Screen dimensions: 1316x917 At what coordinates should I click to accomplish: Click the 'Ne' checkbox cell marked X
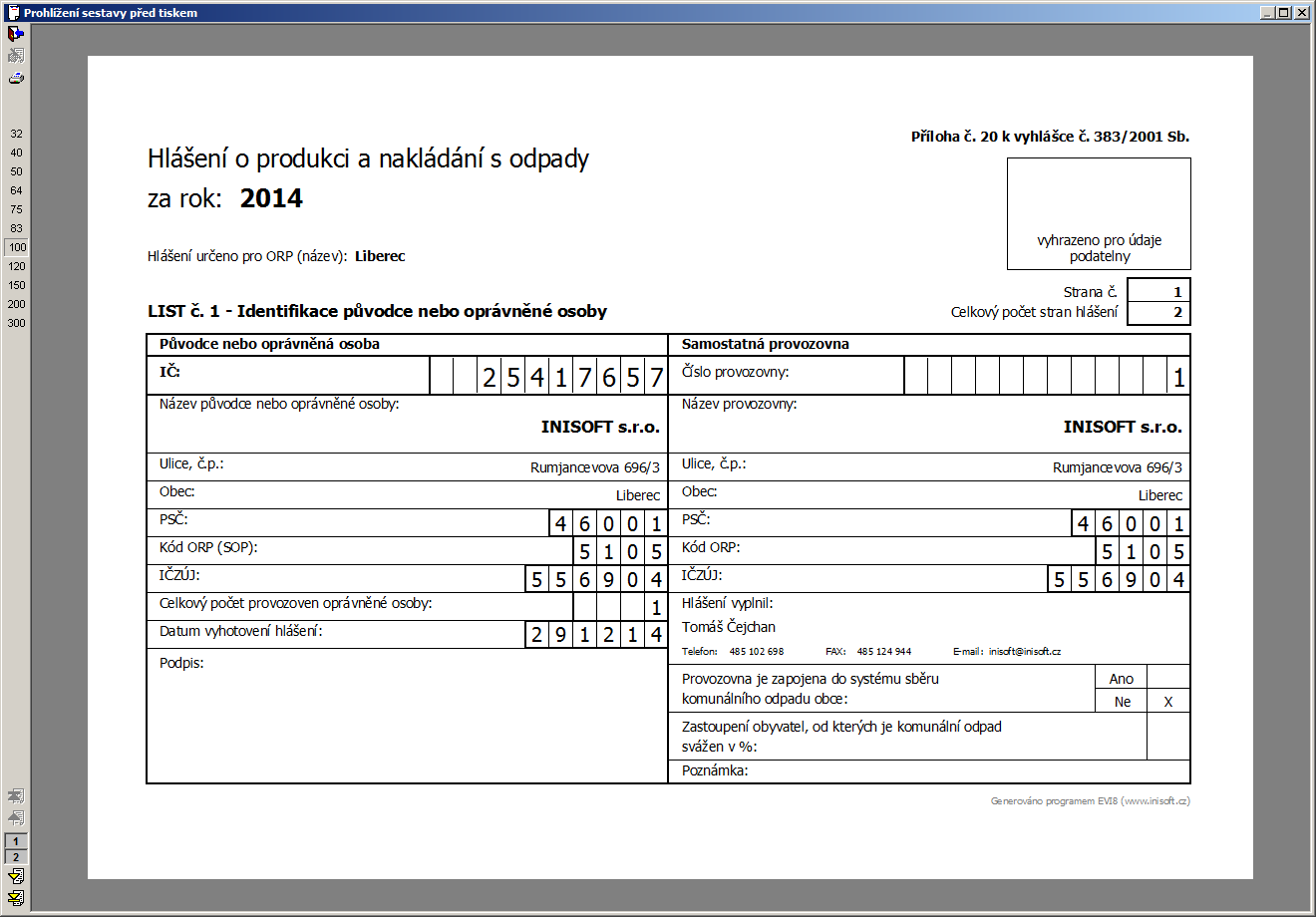(x=1168, y=701)
